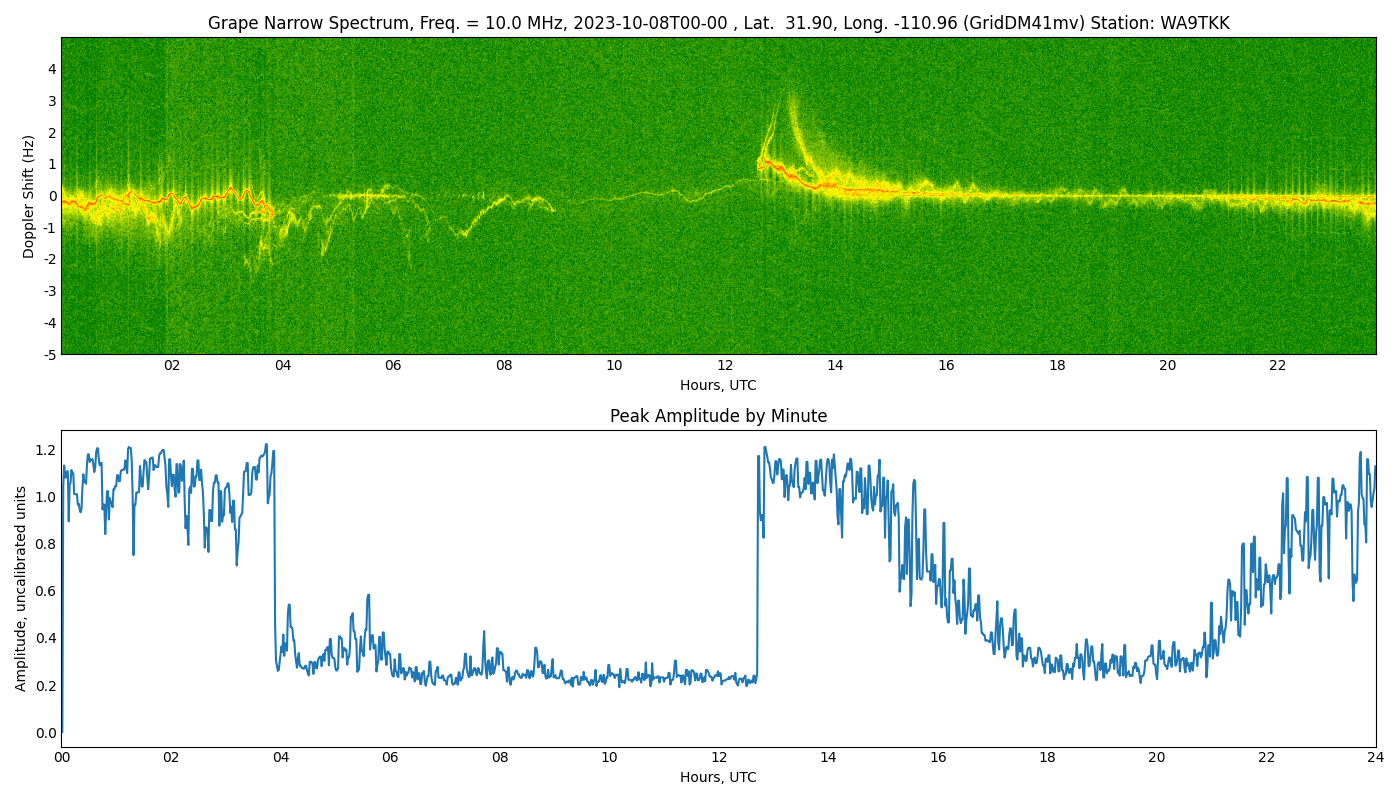Click the 00 hour tick on amplitude plot
1400x800 pixels.
tap(62, 758)
